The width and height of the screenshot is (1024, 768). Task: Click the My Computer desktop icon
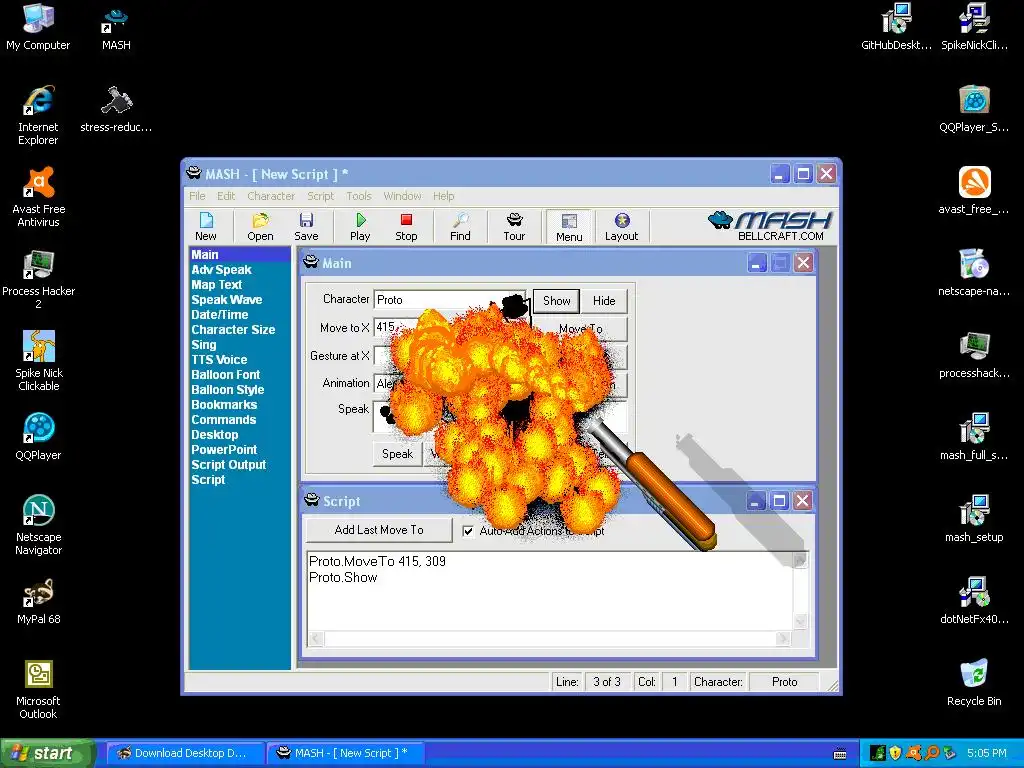(x=38, y=27)
